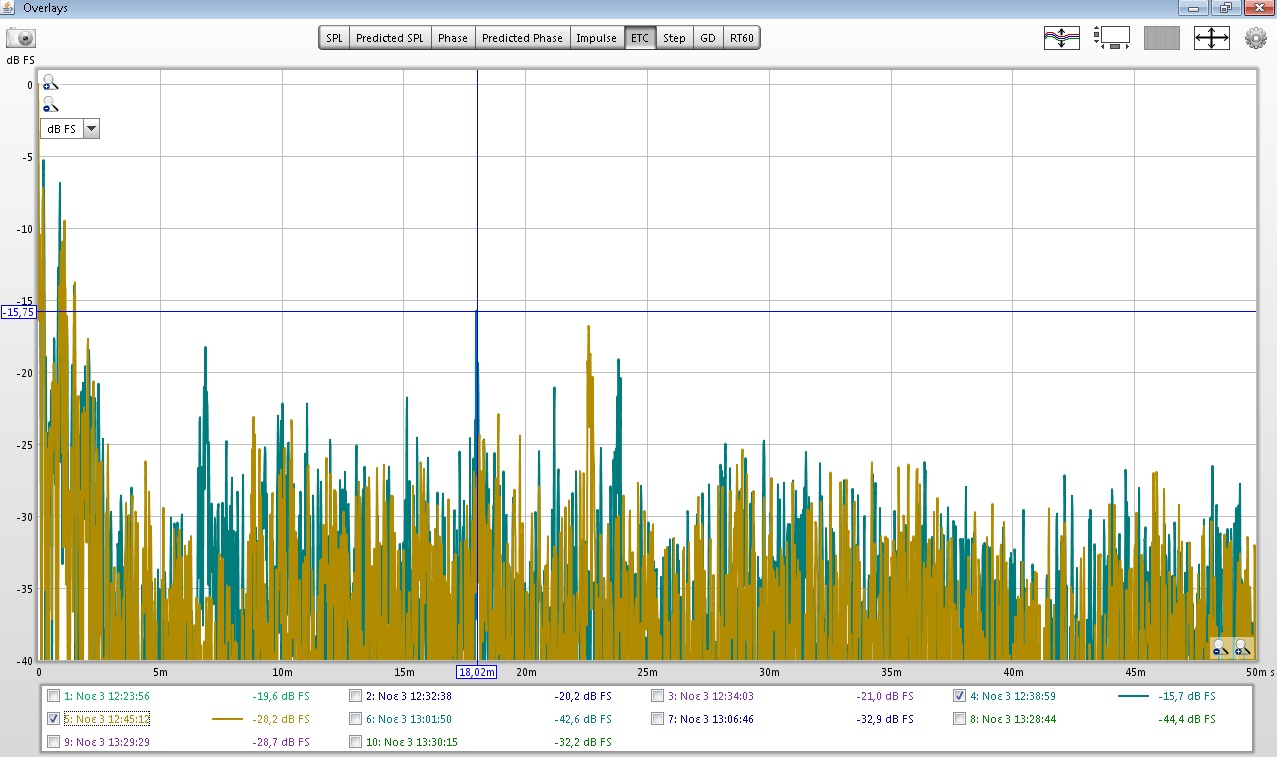Click the four-arrow scrollbars toggle icon
The width and height of the screenshot is (1277, 757).
[x=1211, y=39]
